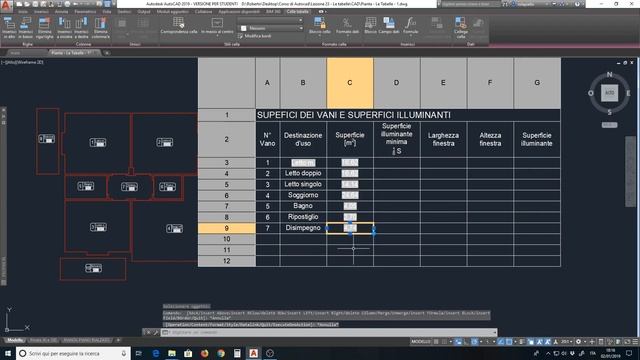Toggle snap mode in status bar
The image size is (640, 360).
coord(444,342)
